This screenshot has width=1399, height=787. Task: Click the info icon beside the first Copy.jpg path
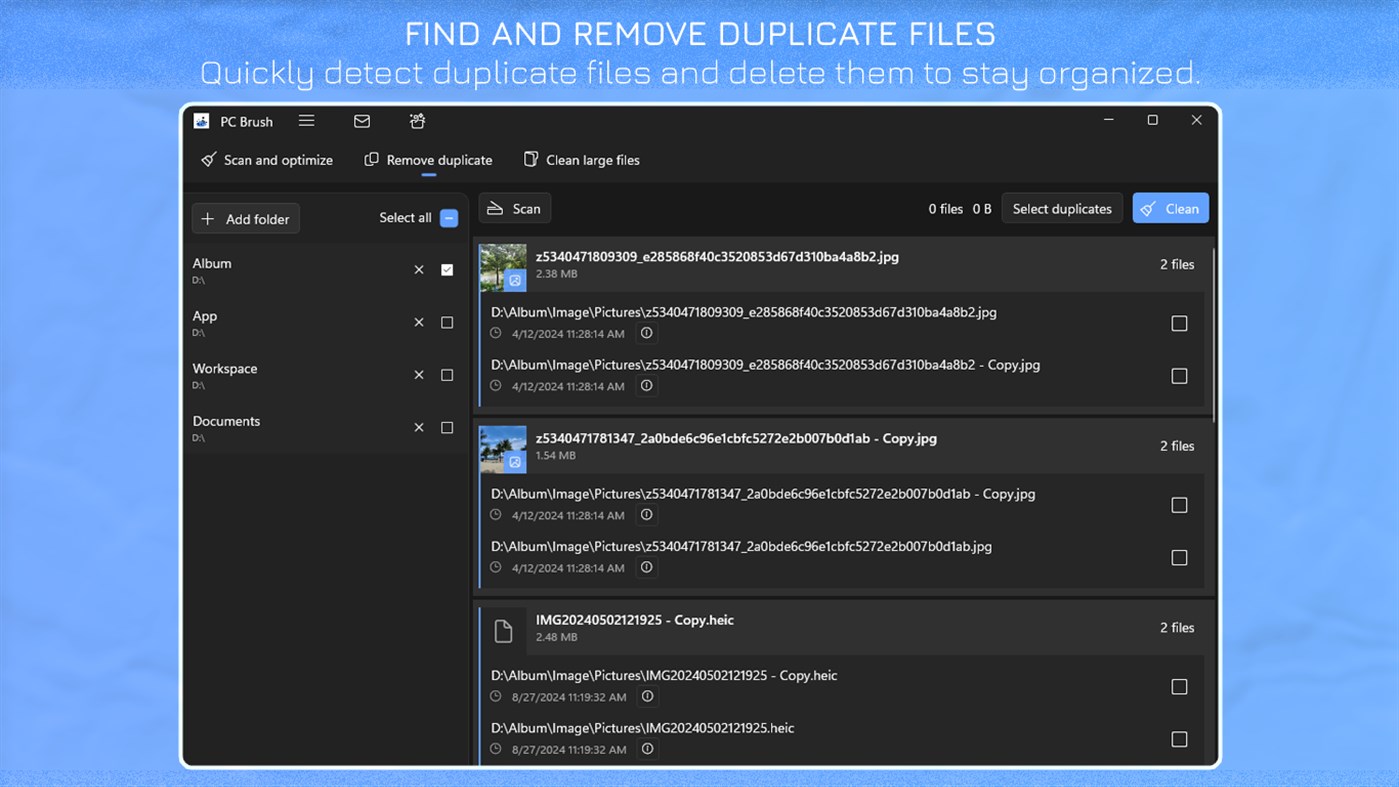(647, 385)
